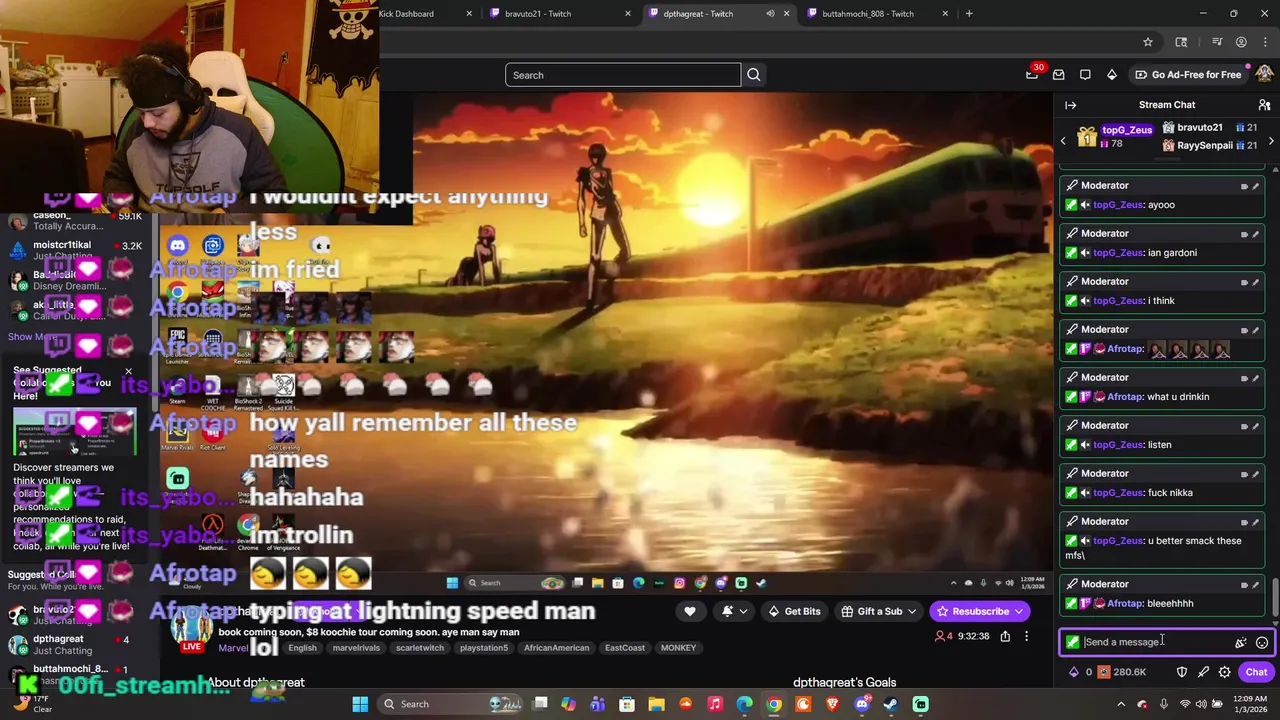Bookmark the page with the star icon

pyautogui.click(x=1148, y=42)
